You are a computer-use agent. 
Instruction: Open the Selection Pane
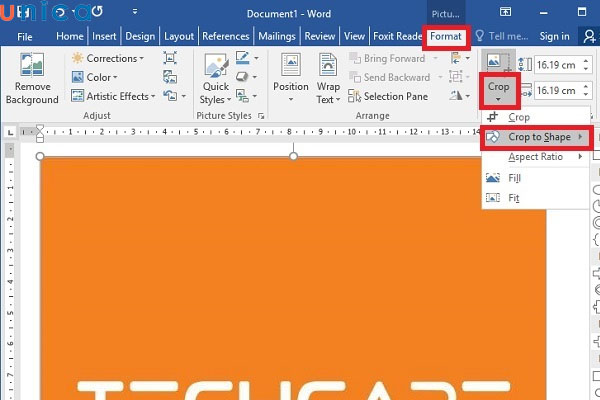click(x=388, y=96)
